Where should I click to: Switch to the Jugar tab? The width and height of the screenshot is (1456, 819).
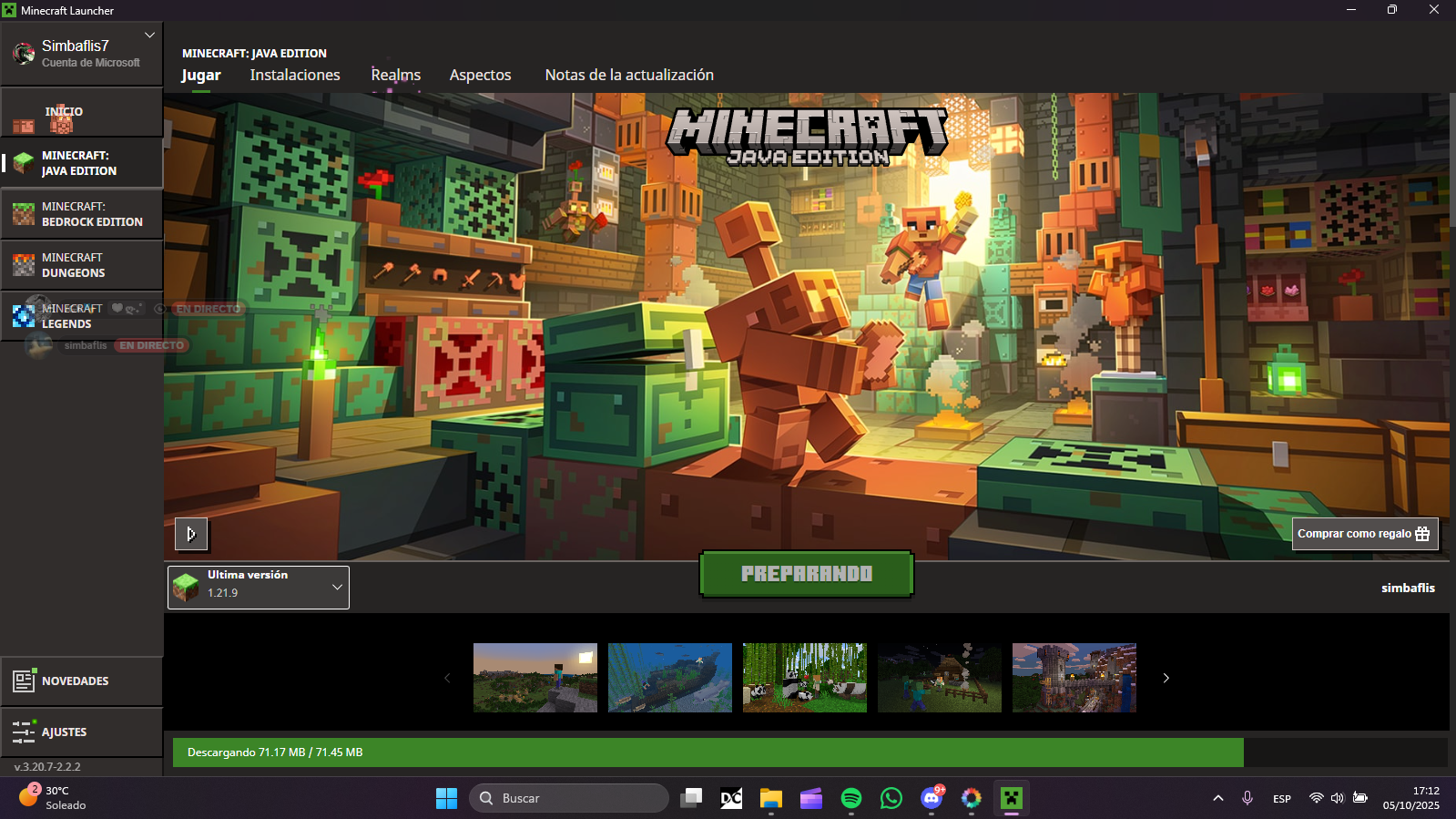(201, 76)
